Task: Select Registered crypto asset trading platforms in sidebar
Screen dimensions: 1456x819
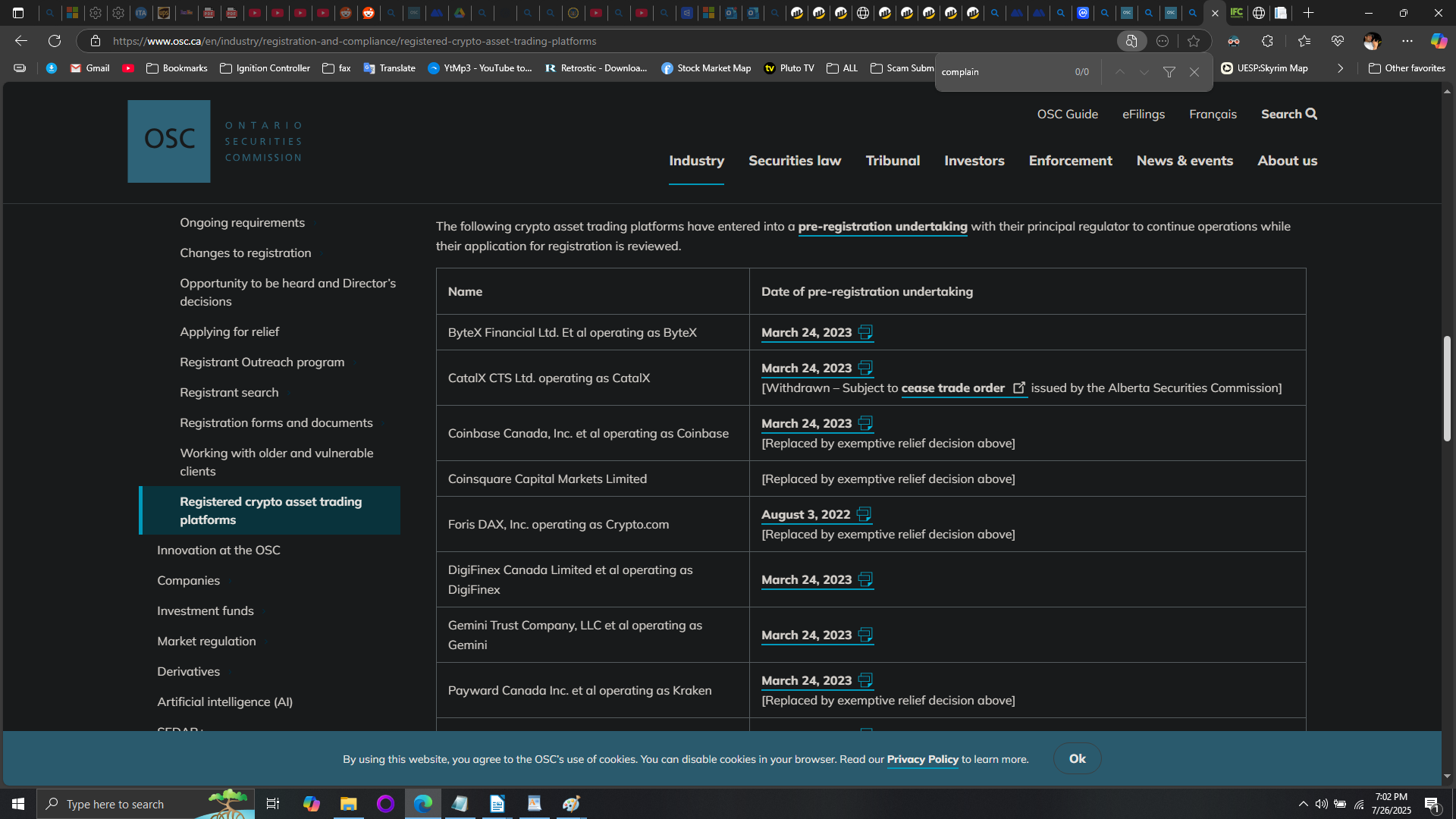Action: click(x=271, y=510)
